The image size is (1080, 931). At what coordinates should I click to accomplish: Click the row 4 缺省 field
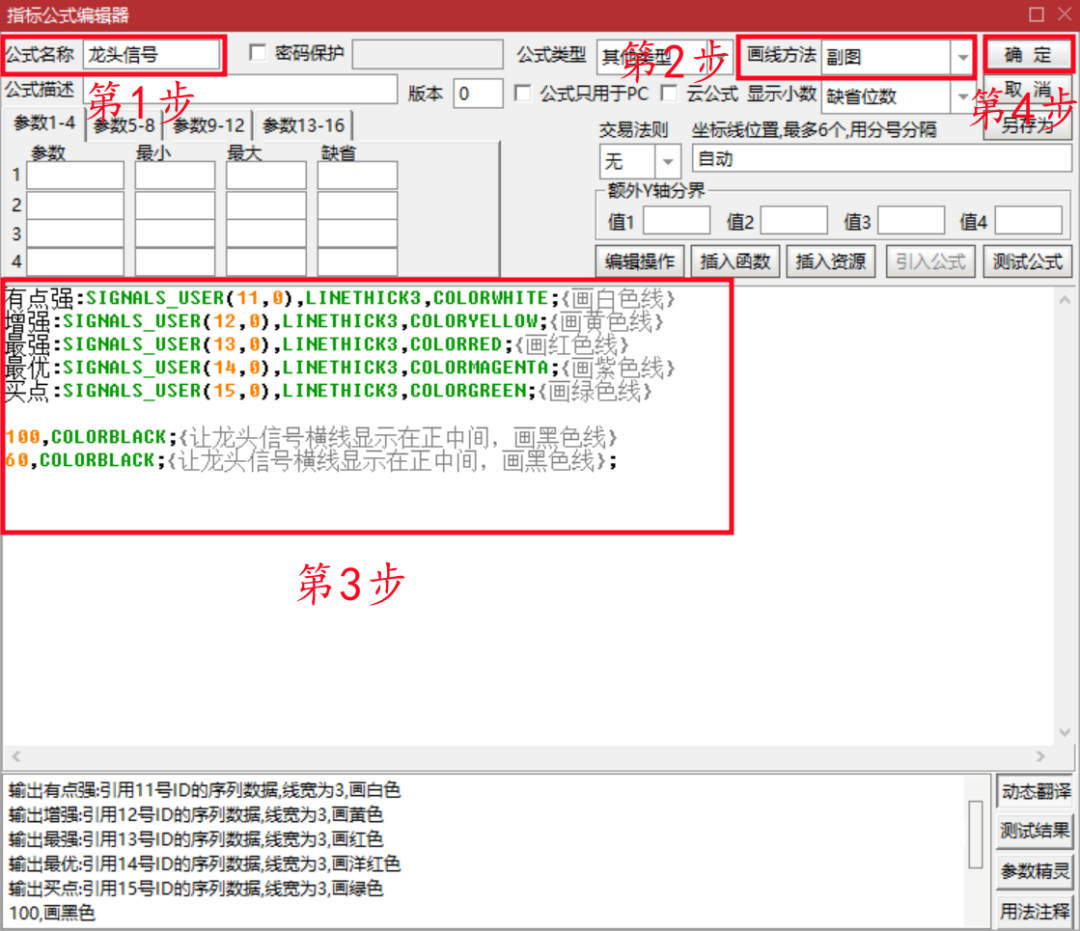tap(357, 262)
